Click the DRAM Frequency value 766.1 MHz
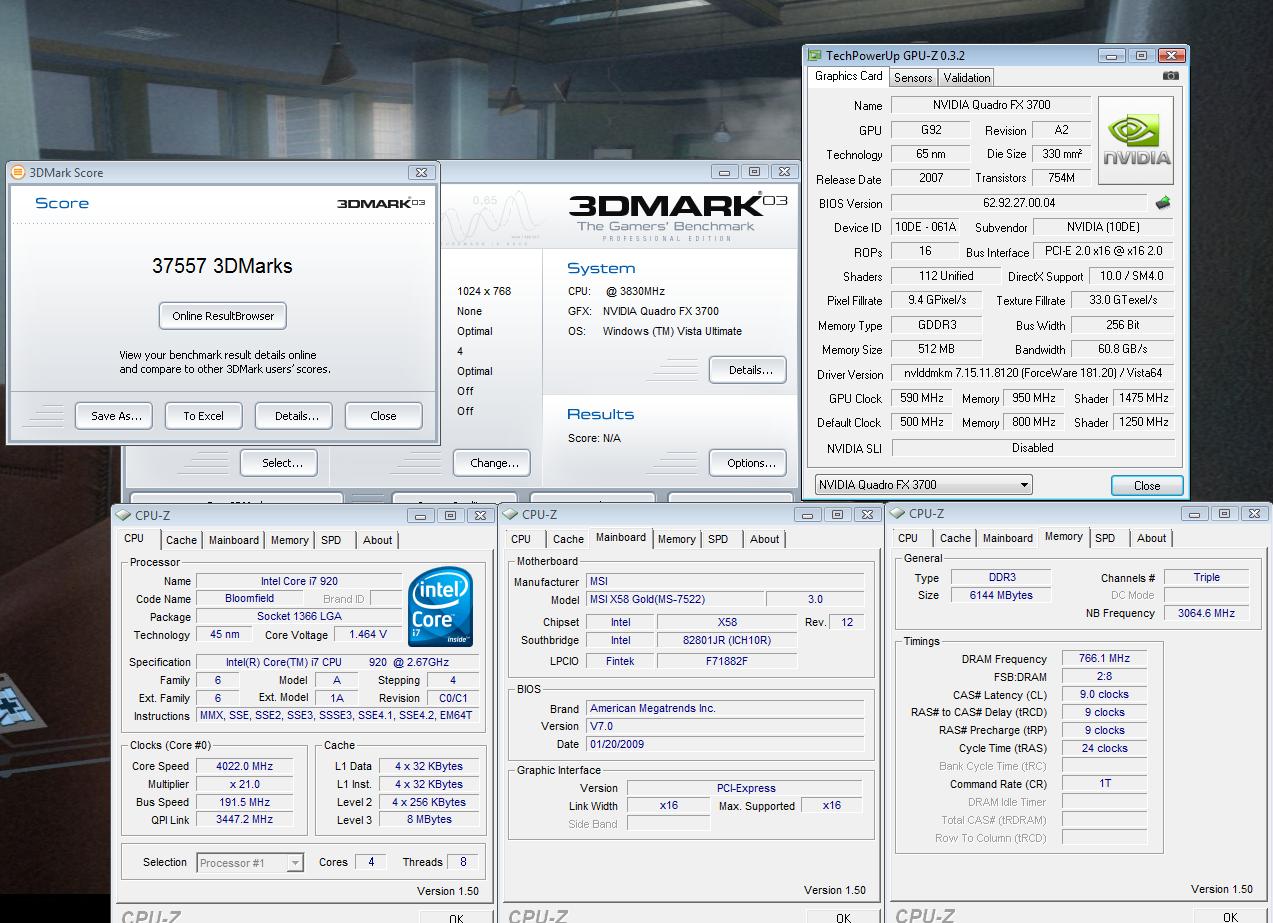This screenshot has height=923, width=1273. pyautogui.click(x=1104, y=659)
